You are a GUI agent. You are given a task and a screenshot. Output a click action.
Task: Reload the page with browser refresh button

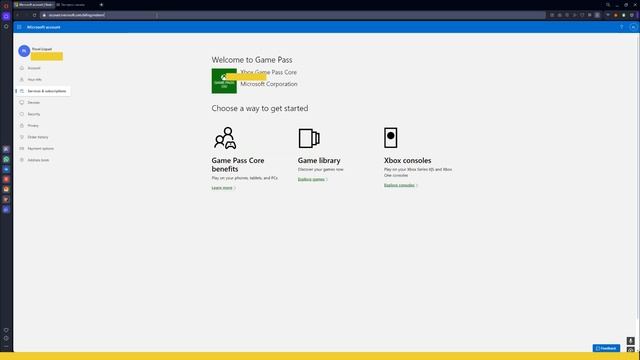coord(34,15)
